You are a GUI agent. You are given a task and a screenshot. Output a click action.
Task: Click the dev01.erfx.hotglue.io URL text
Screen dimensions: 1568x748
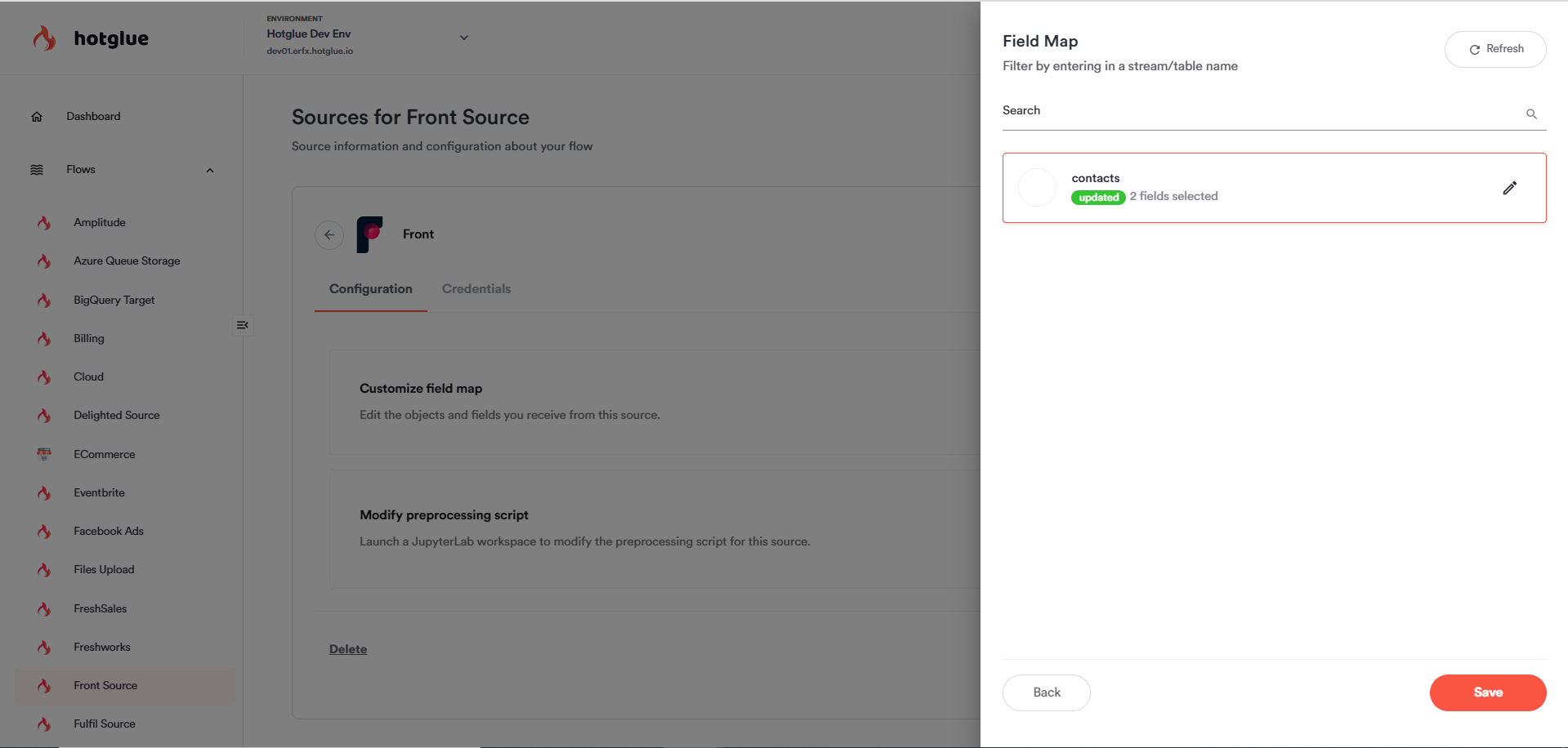point(310,51)
